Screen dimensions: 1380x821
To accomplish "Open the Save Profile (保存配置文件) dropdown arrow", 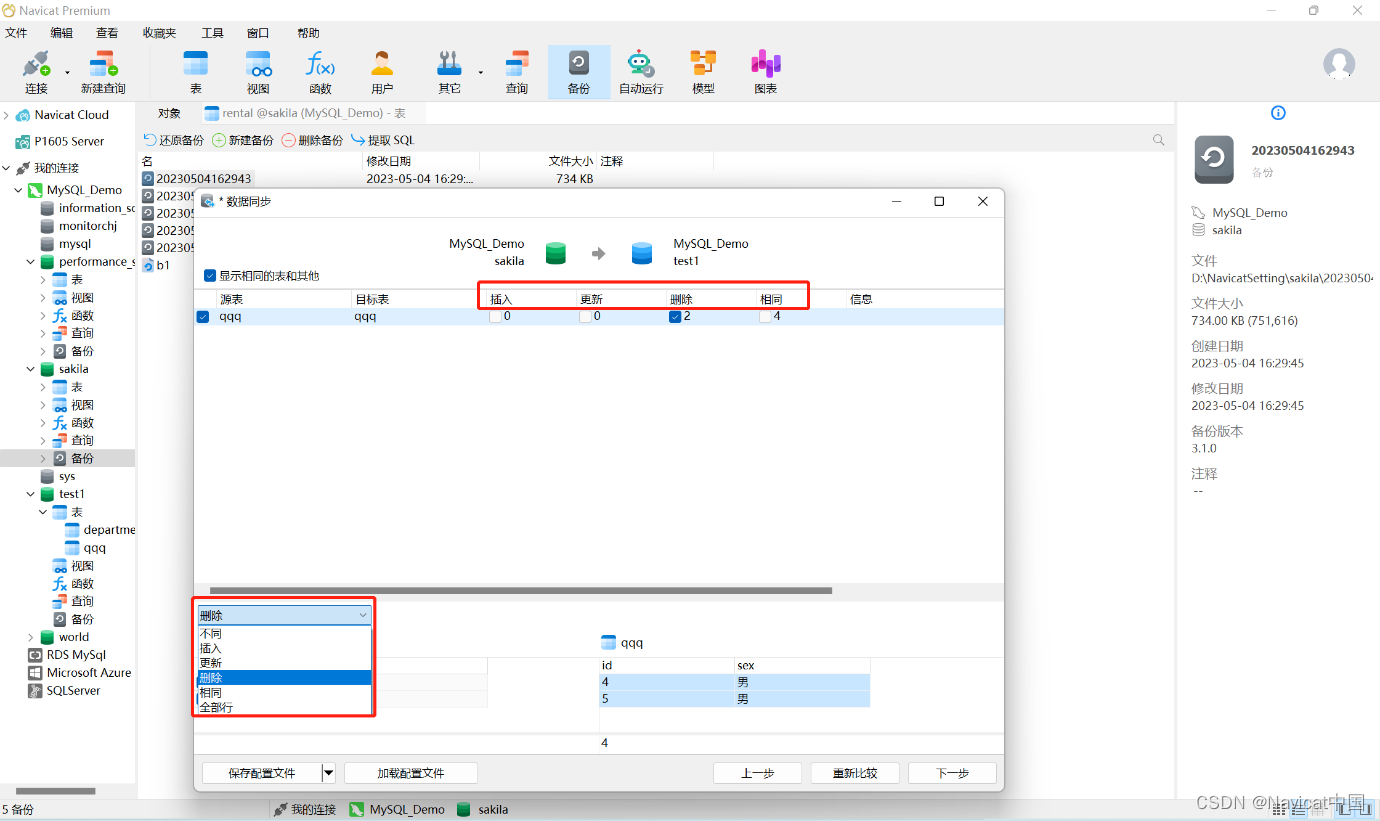I will coord(328,773).
